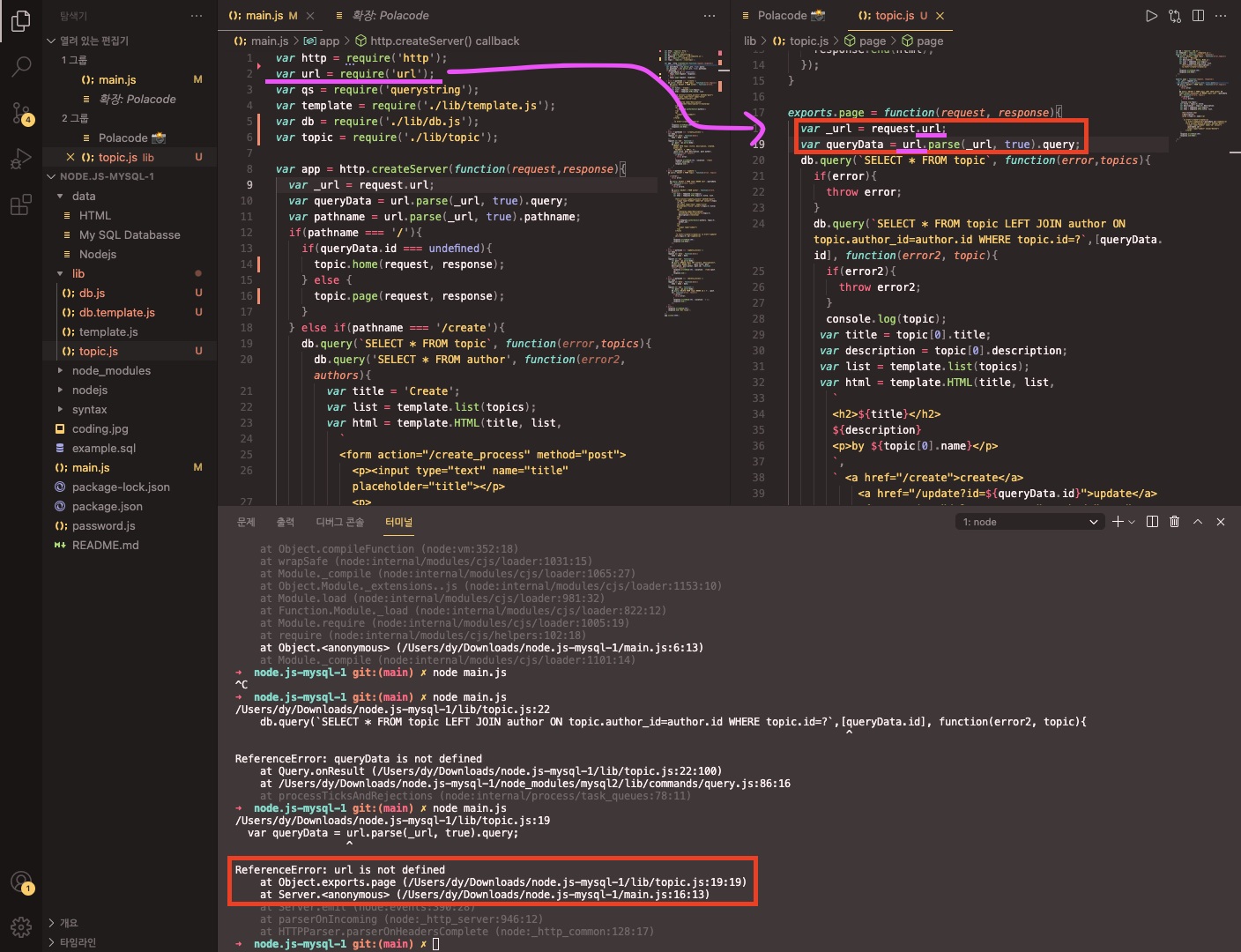Split the right editor

tap(1198, 16)
